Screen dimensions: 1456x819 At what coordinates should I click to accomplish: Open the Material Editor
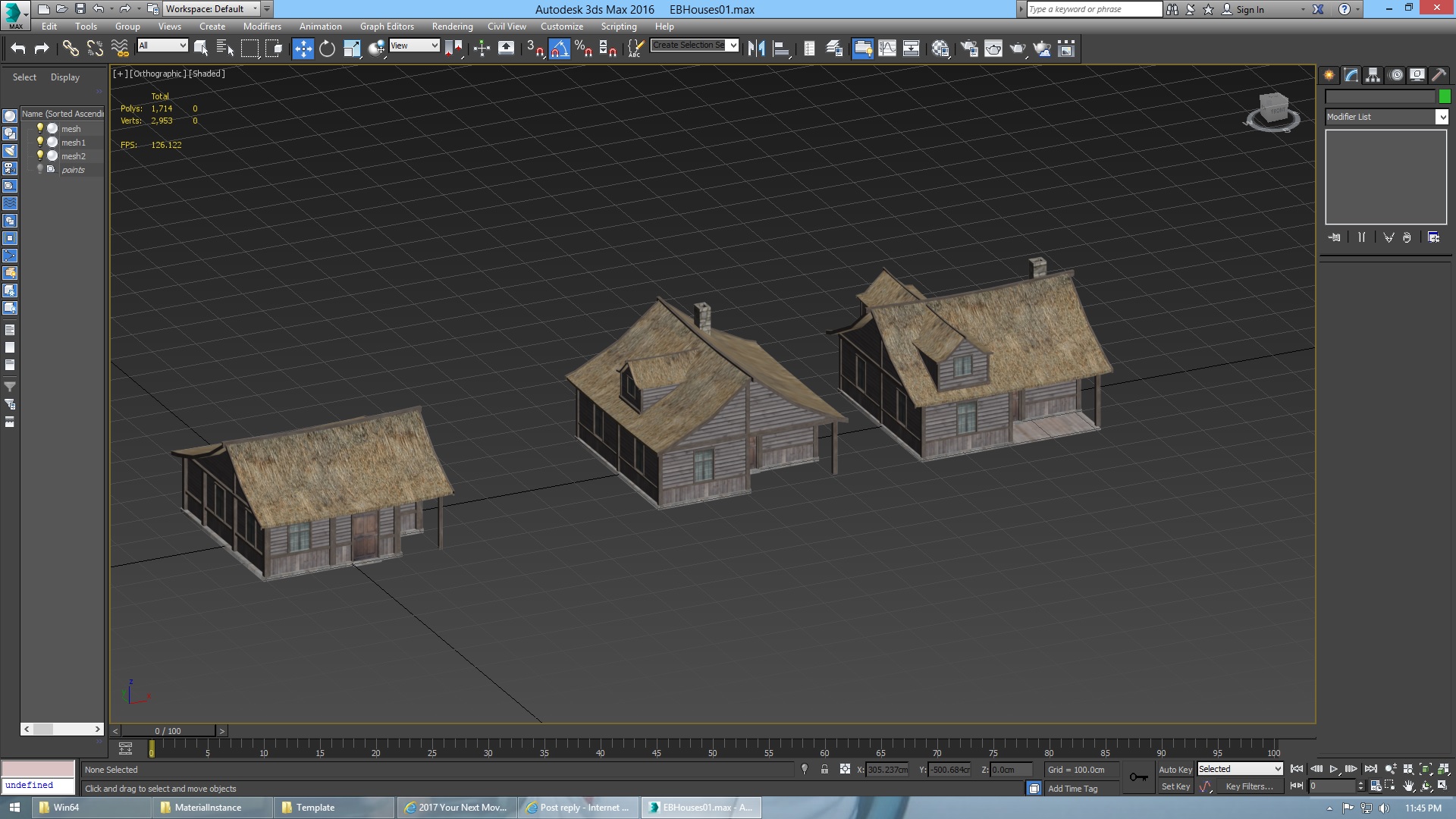tap(940, 49)
